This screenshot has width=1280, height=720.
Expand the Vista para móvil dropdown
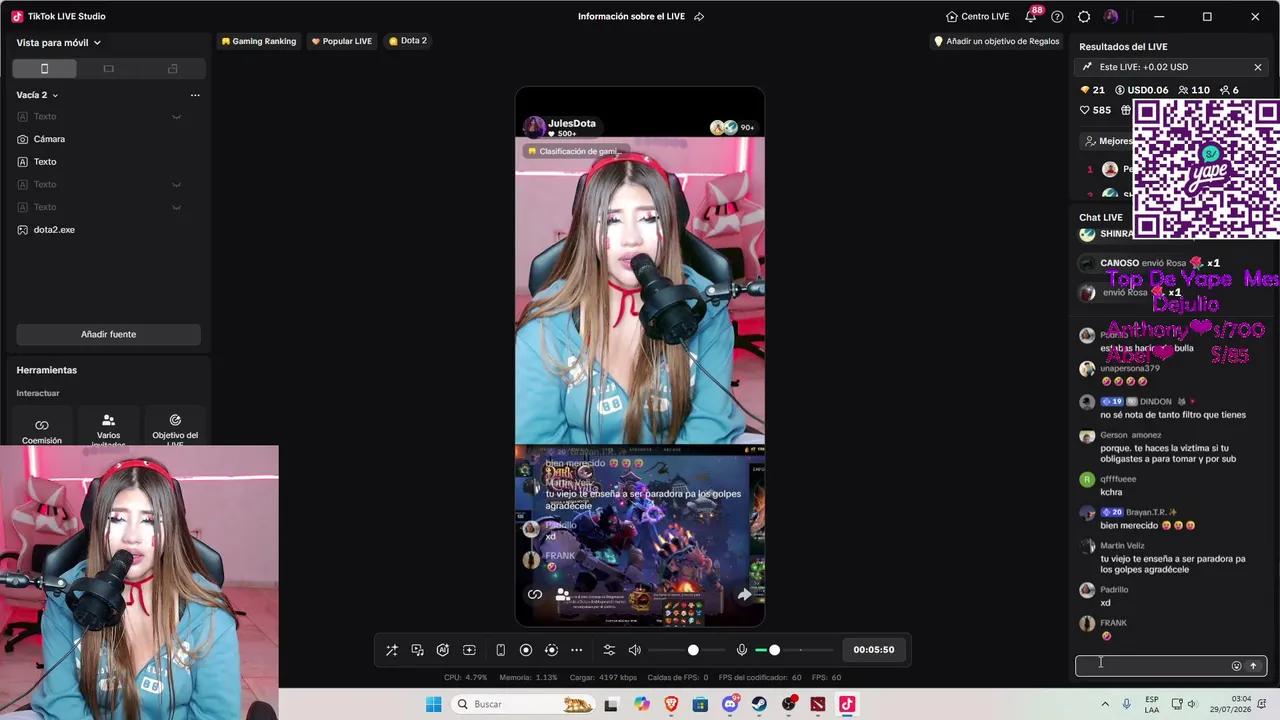click(x=59, y=43)
